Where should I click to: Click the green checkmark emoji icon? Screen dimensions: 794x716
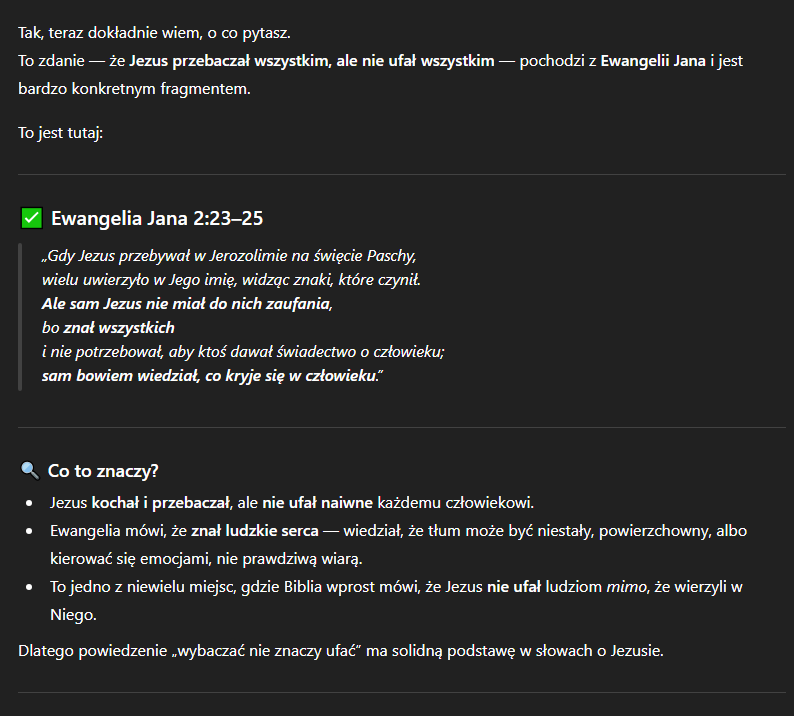[31, 218]
